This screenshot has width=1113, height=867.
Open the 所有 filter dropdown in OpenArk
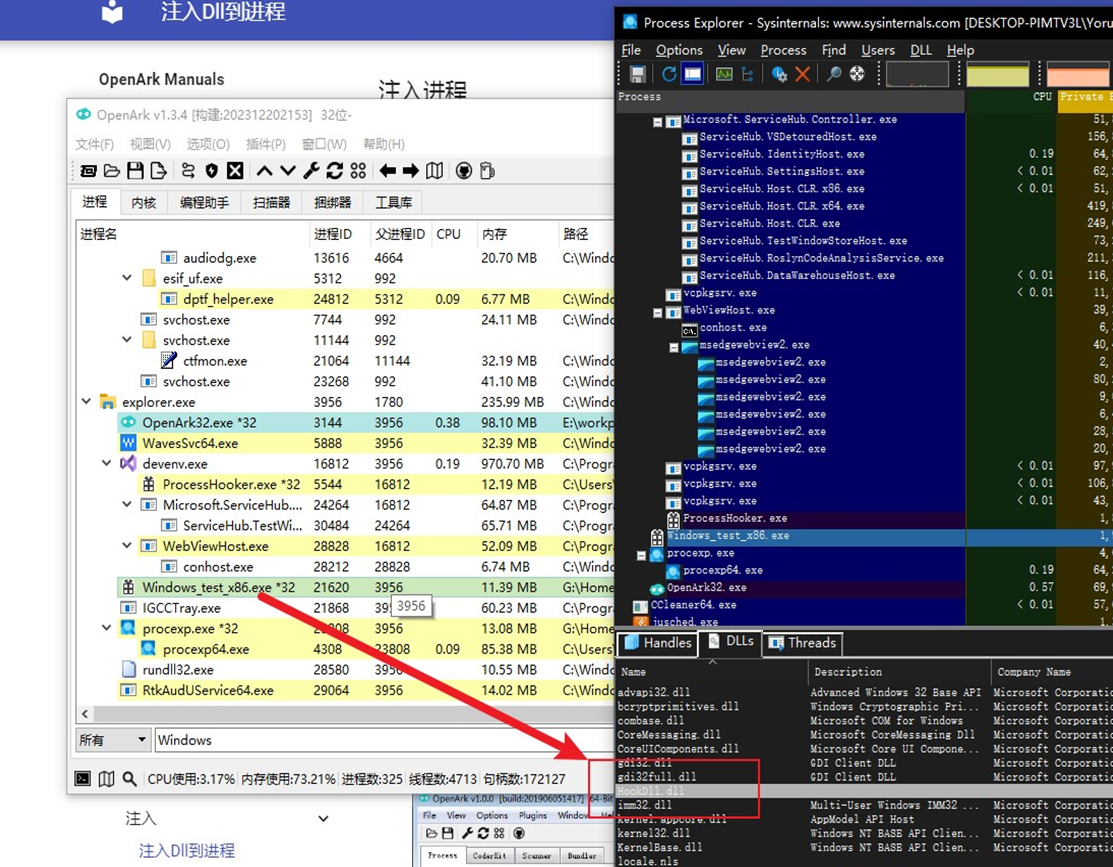113,740
